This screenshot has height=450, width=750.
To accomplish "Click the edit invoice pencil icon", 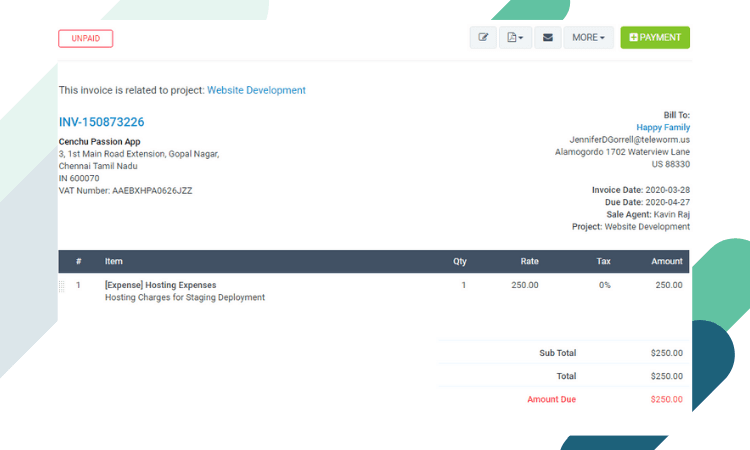I will point(483,37).
